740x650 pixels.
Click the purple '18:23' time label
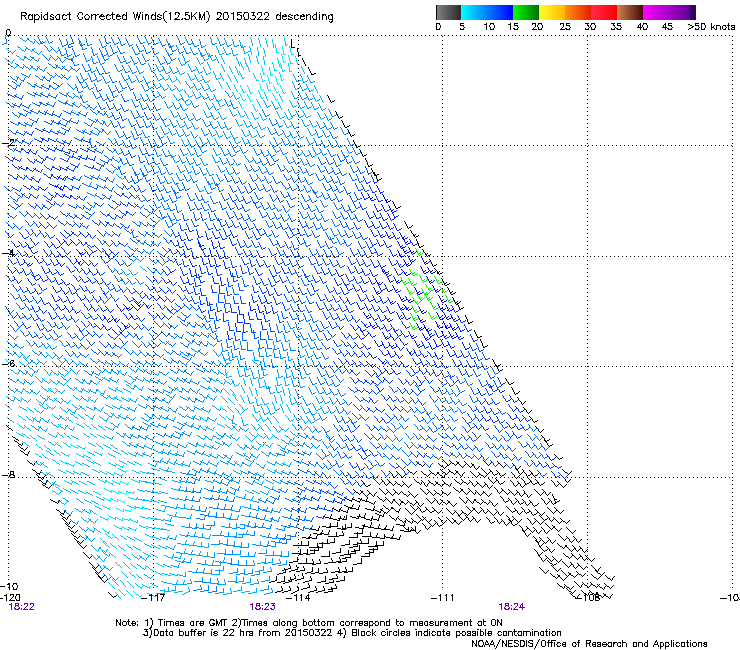pos(262,607)
